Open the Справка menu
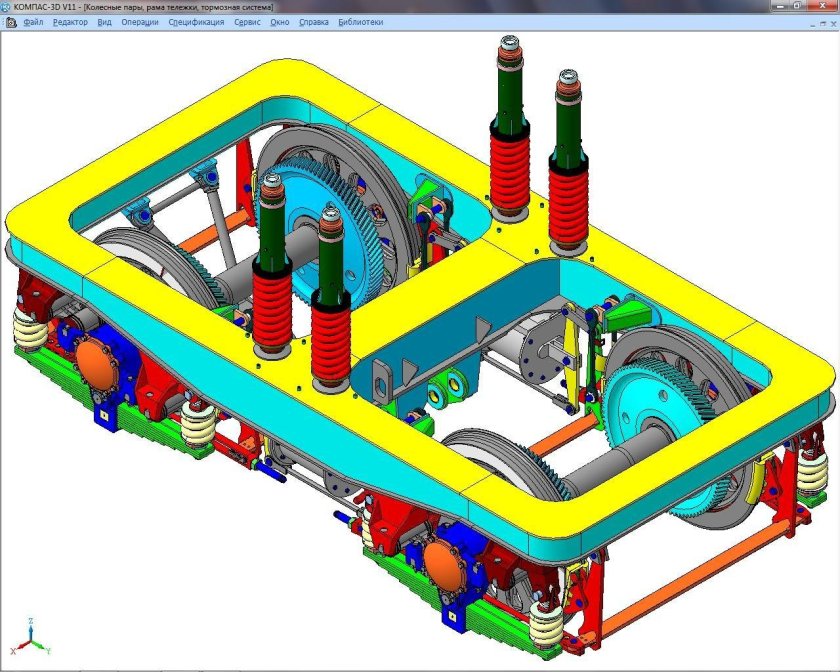Image resolution: width=840 pixels, height=672 pixels. (314, 21)
